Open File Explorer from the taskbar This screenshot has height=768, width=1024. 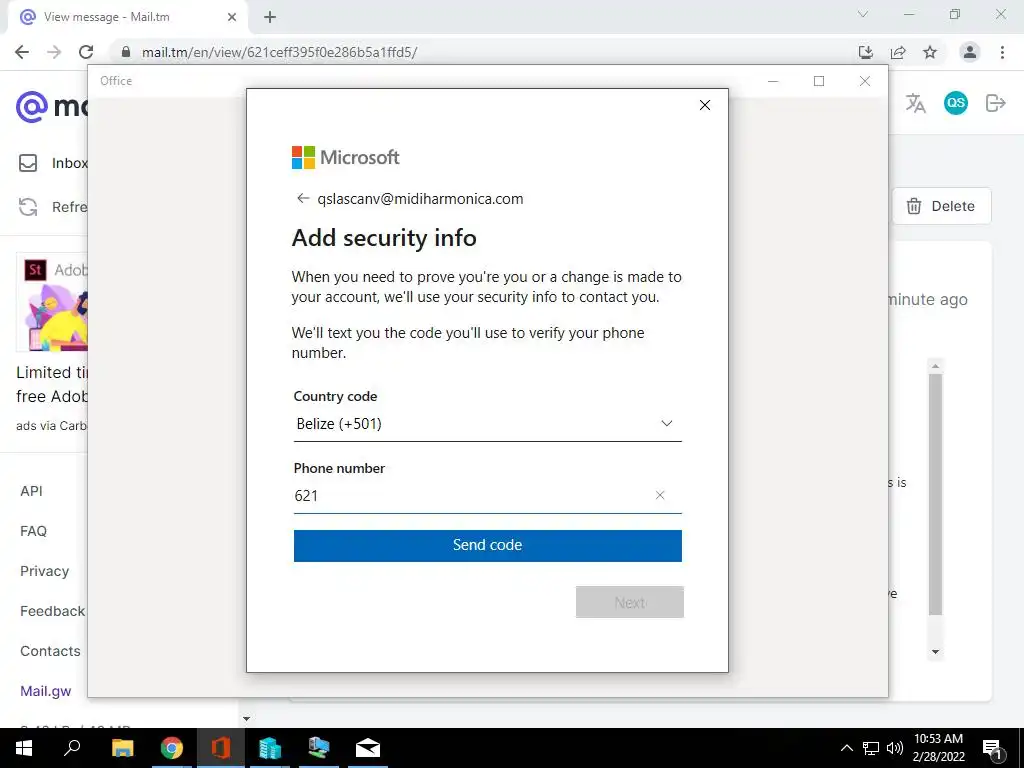tap(122, 748)
